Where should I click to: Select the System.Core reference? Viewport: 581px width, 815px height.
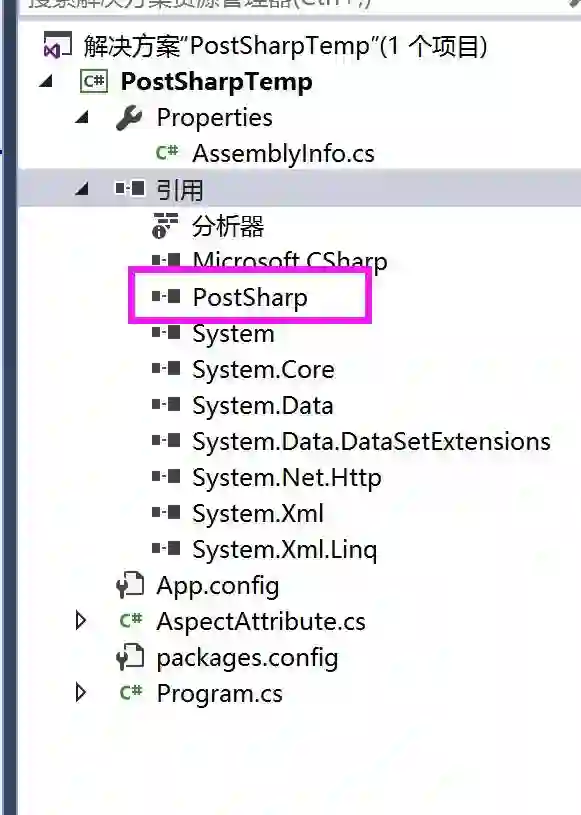[x=263, y=370]
